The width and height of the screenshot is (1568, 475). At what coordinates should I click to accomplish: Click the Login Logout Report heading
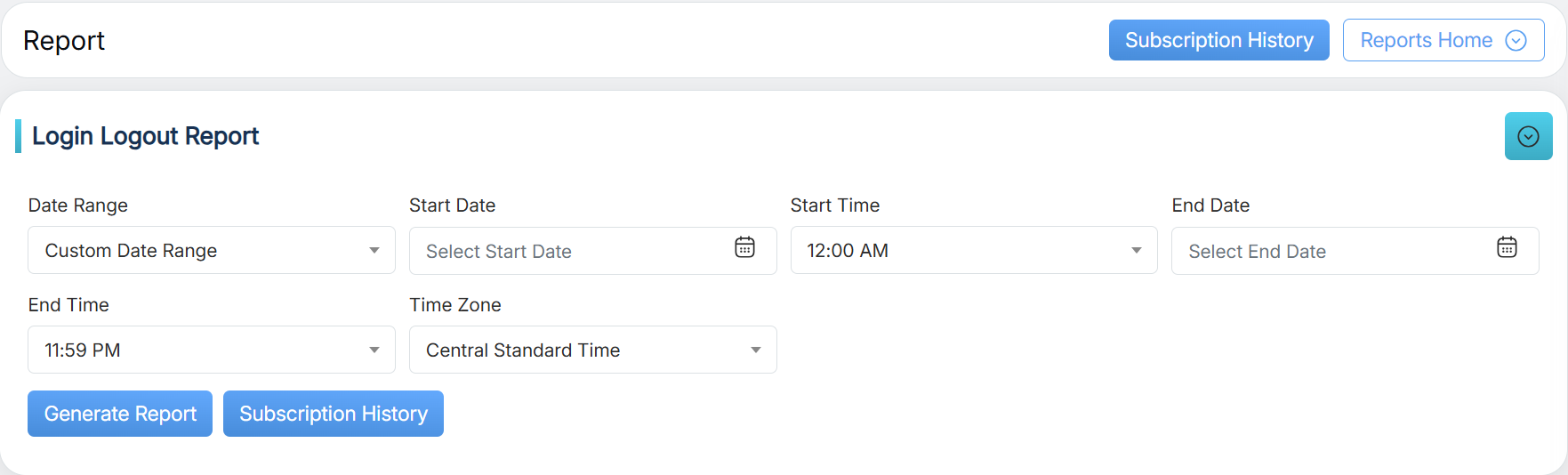[145, 136]
